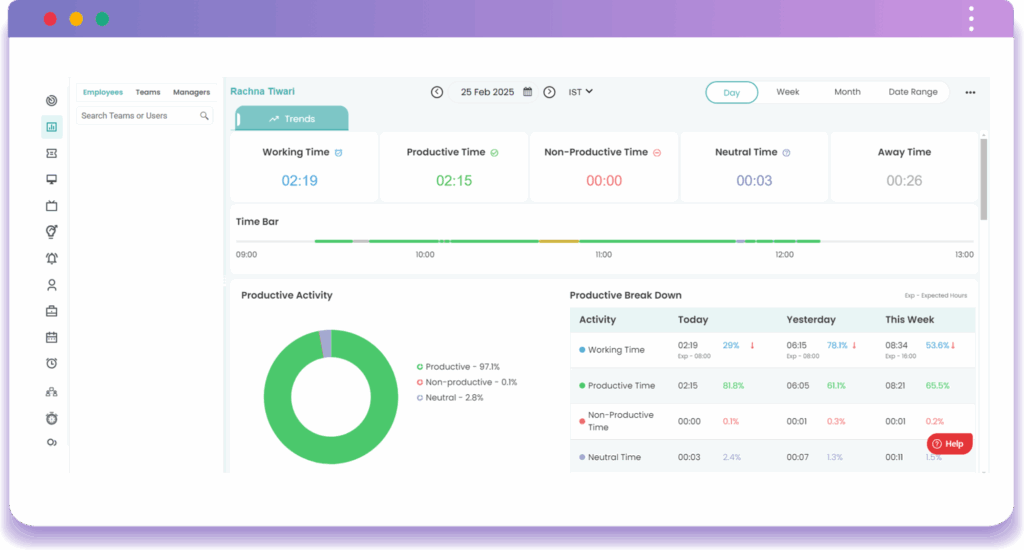Click the monitor screen icon in sidebar

tap(51, 179)
